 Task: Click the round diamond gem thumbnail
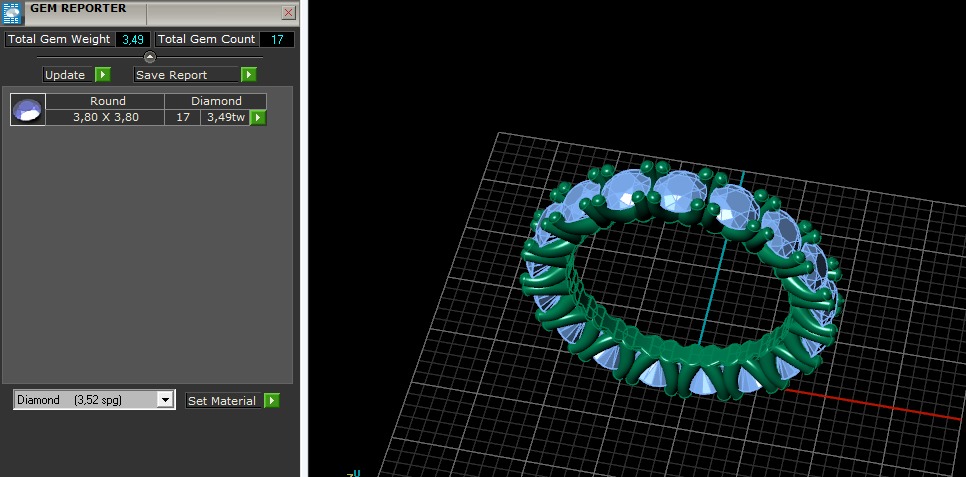(x=28, y=110)
